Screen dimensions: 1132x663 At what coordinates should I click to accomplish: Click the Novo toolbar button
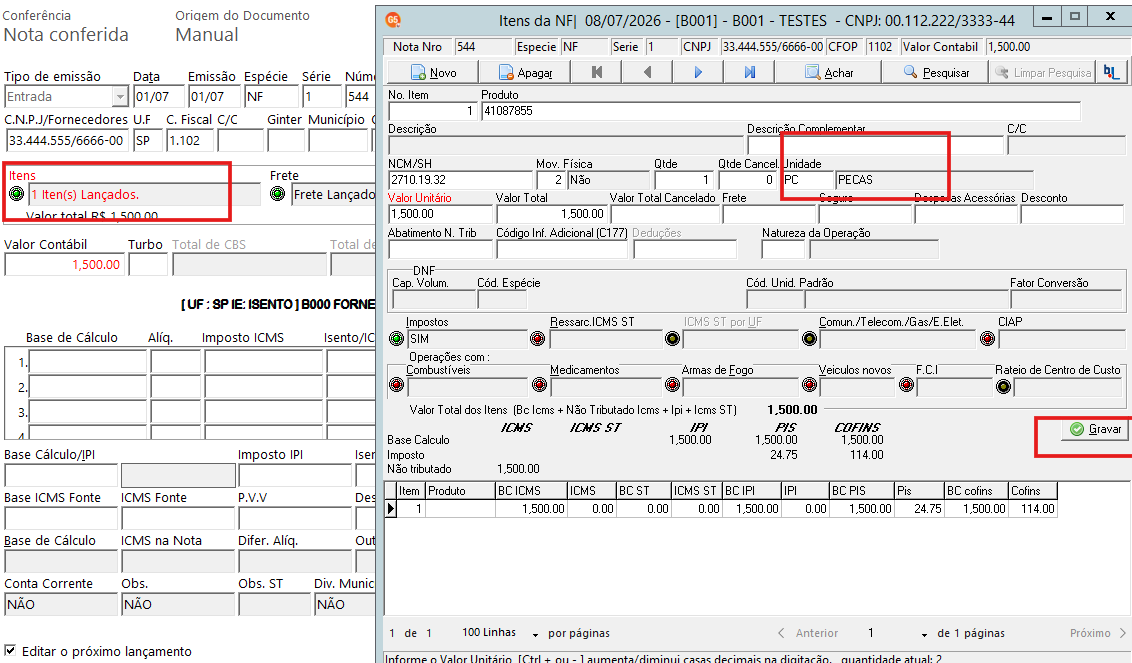(x=433, y=72)
